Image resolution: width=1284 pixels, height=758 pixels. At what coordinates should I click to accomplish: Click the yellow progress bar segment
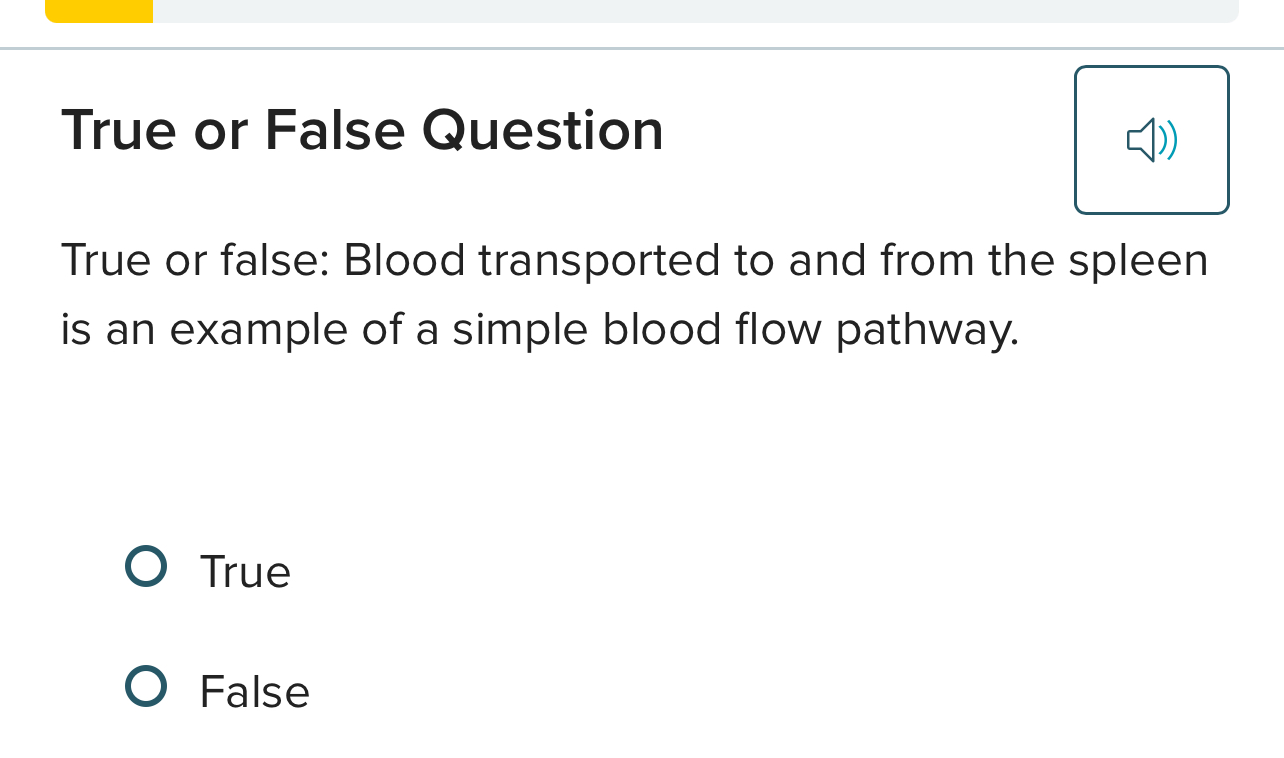[98, 11]
